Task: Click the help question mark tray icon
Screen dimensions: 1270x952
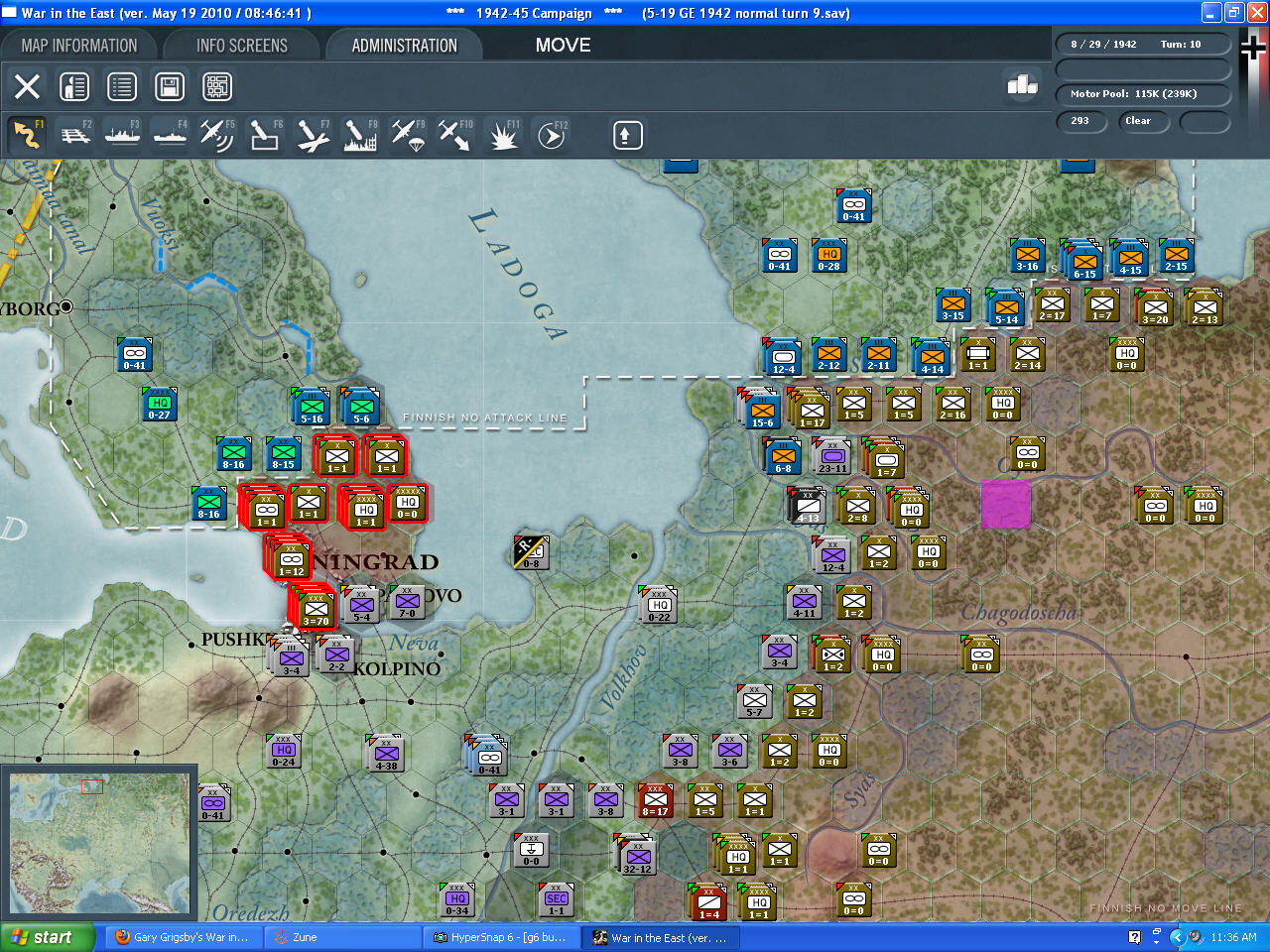Action: (1135, 937)
